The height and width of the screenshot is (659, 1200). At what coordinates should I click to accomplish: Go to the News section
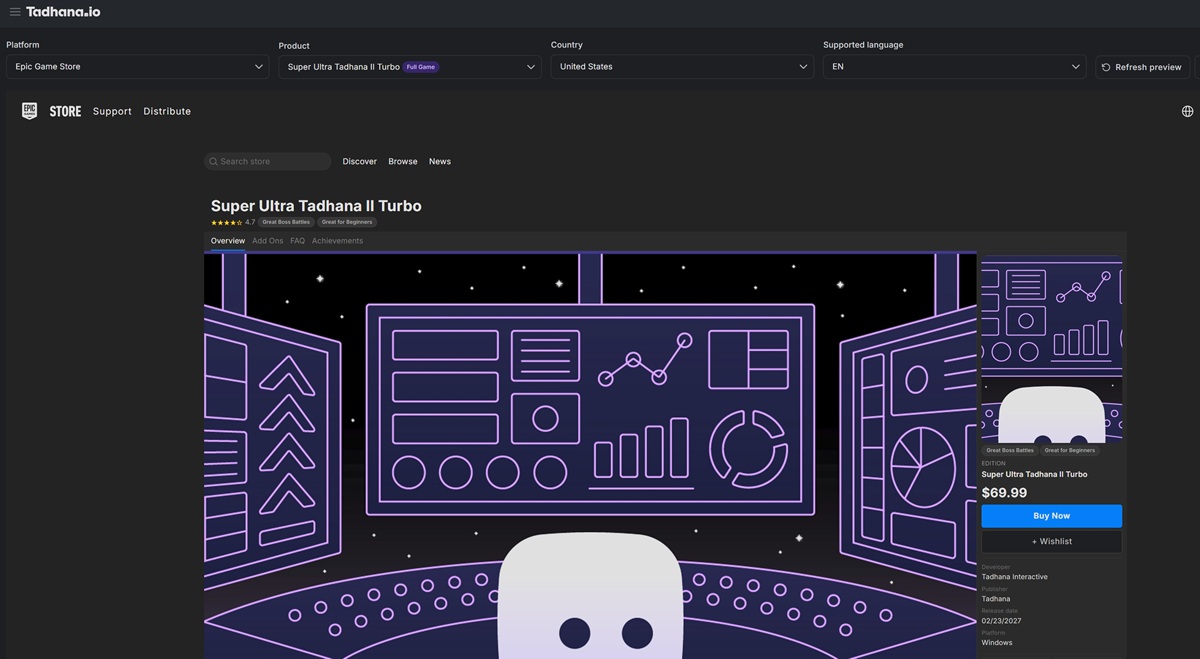[440, 161]
